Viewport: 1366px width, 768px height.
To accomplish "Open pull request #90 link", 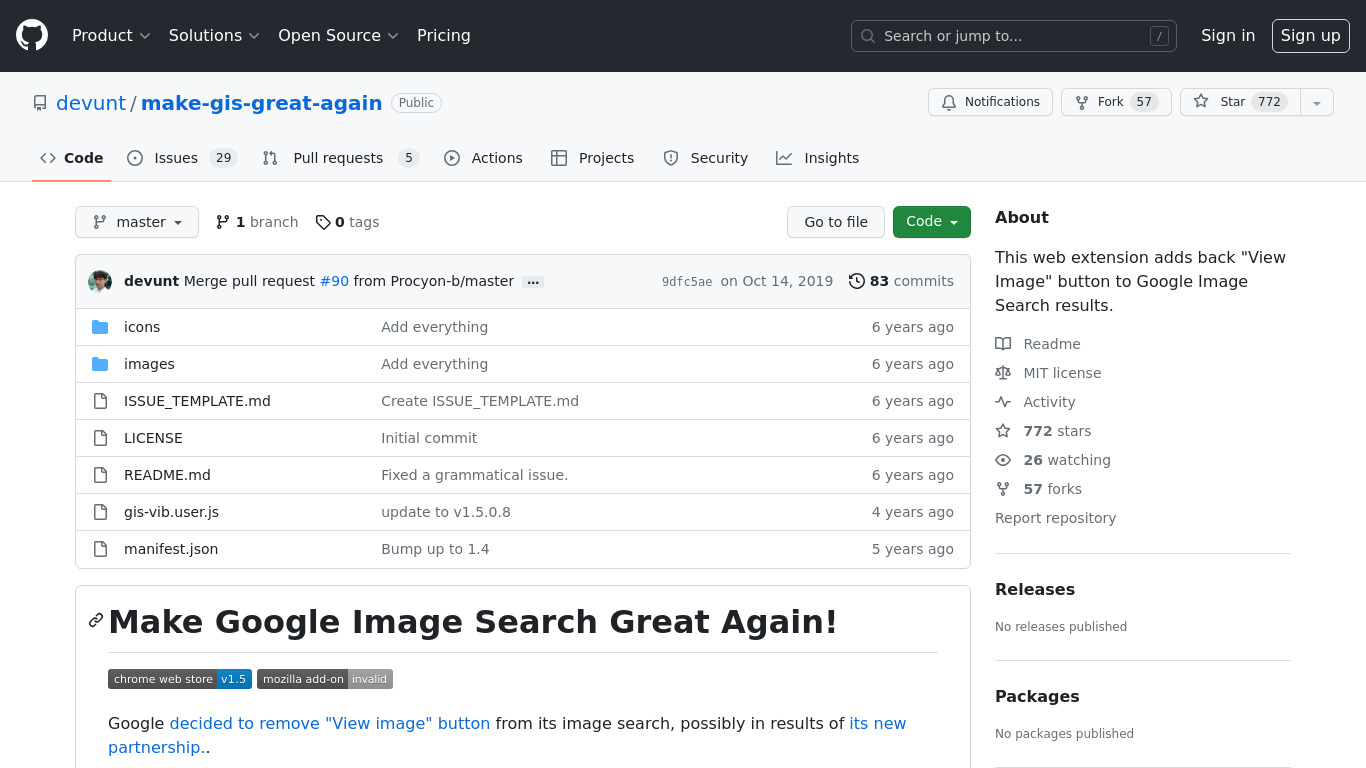I will (334, 281).
